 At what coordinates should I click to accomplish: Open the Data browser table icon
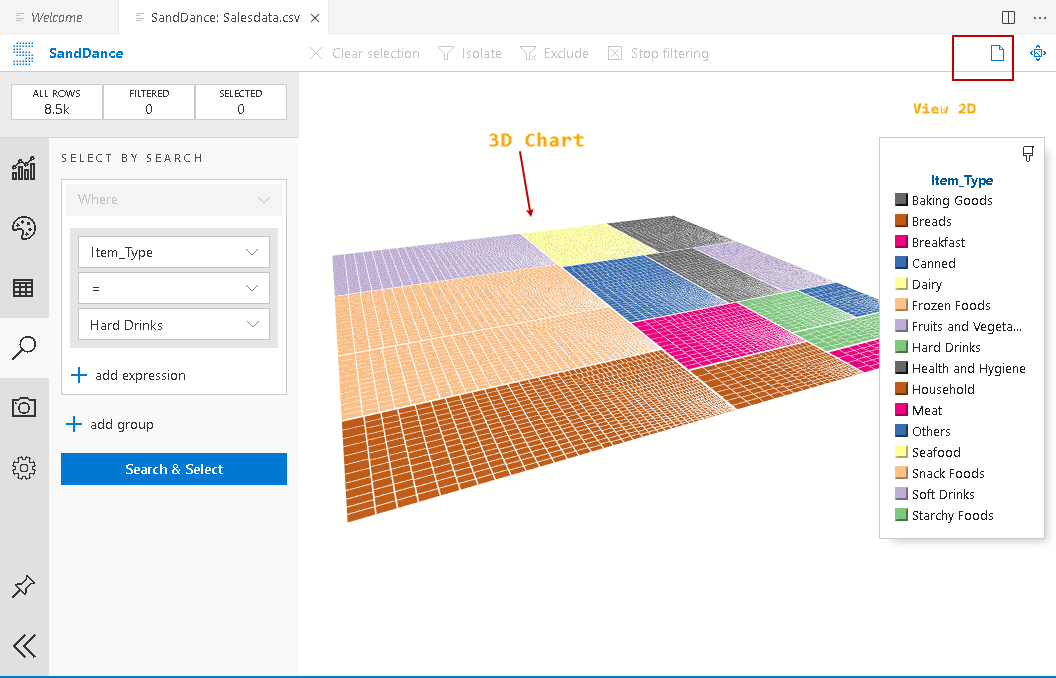24,288
